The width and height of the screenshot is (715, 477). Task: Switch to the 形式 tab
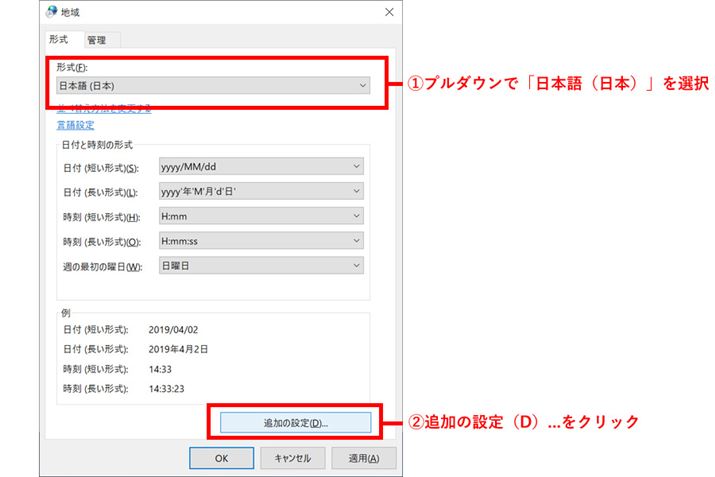(59, 39)
